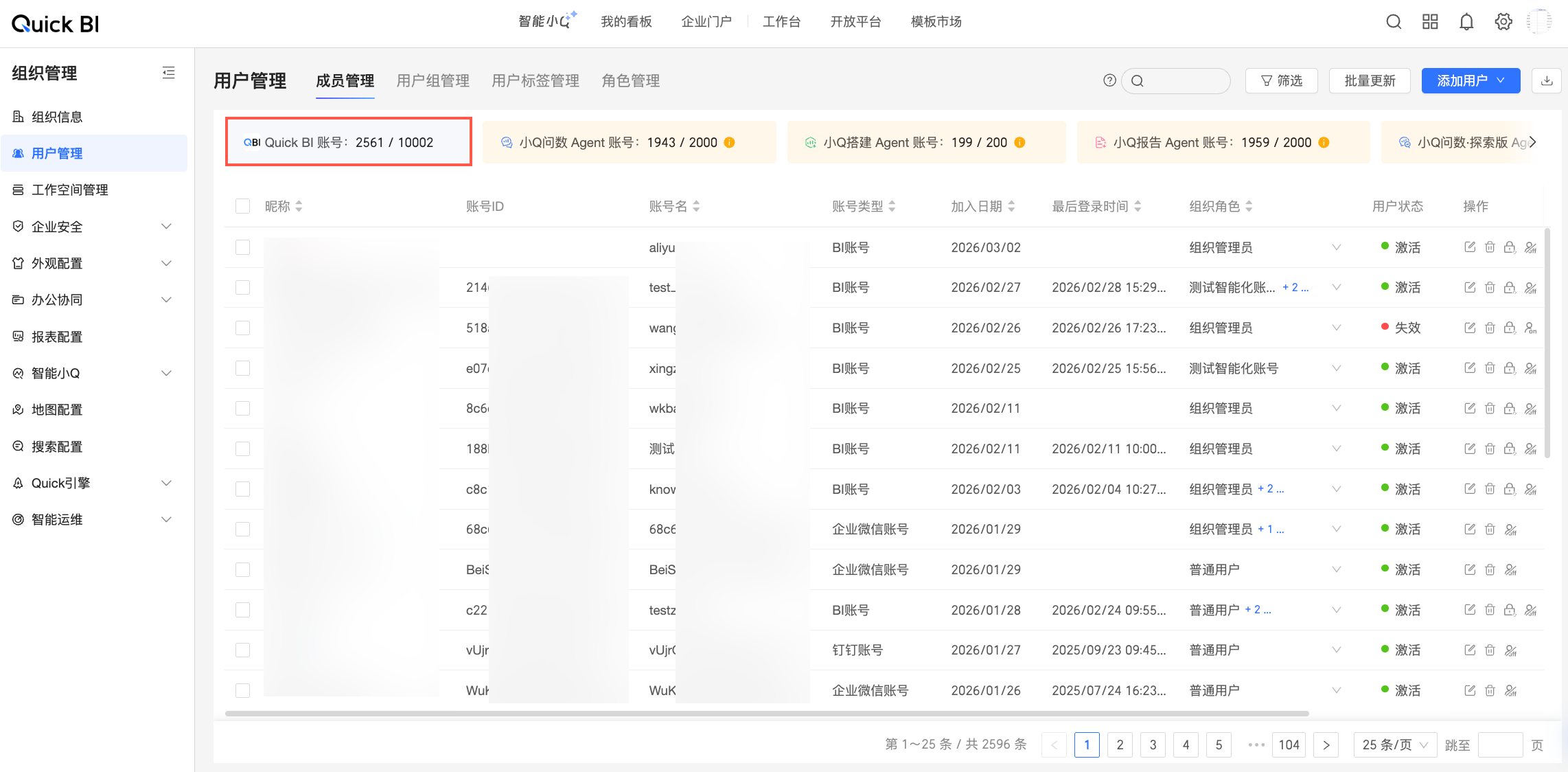Open the notification bell
Image resolution: width=1568 pixels, height=772 pixels.
1466,22
